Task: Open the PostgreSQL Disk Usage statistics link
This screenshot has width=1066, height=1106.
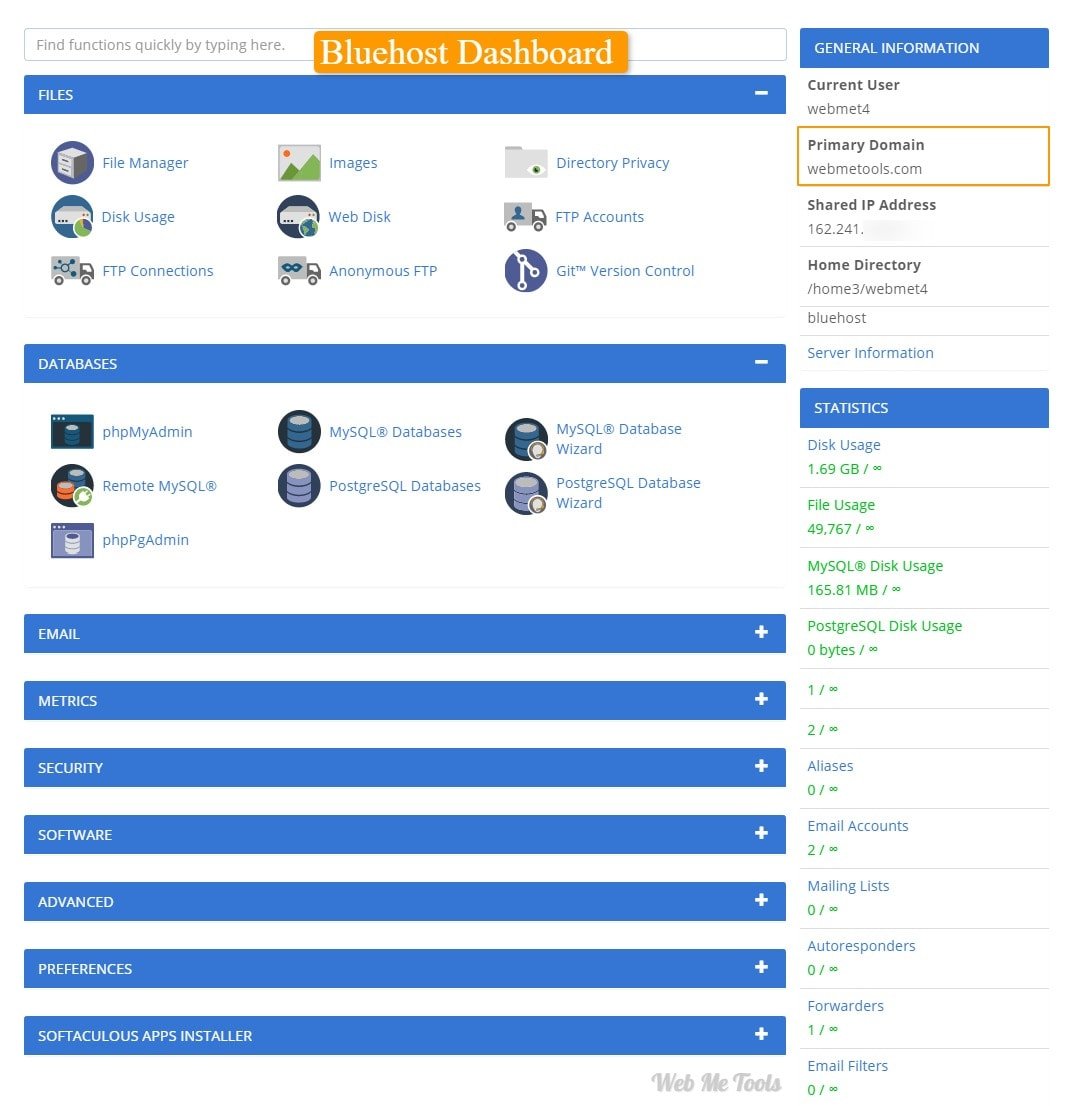Action: 885,626
